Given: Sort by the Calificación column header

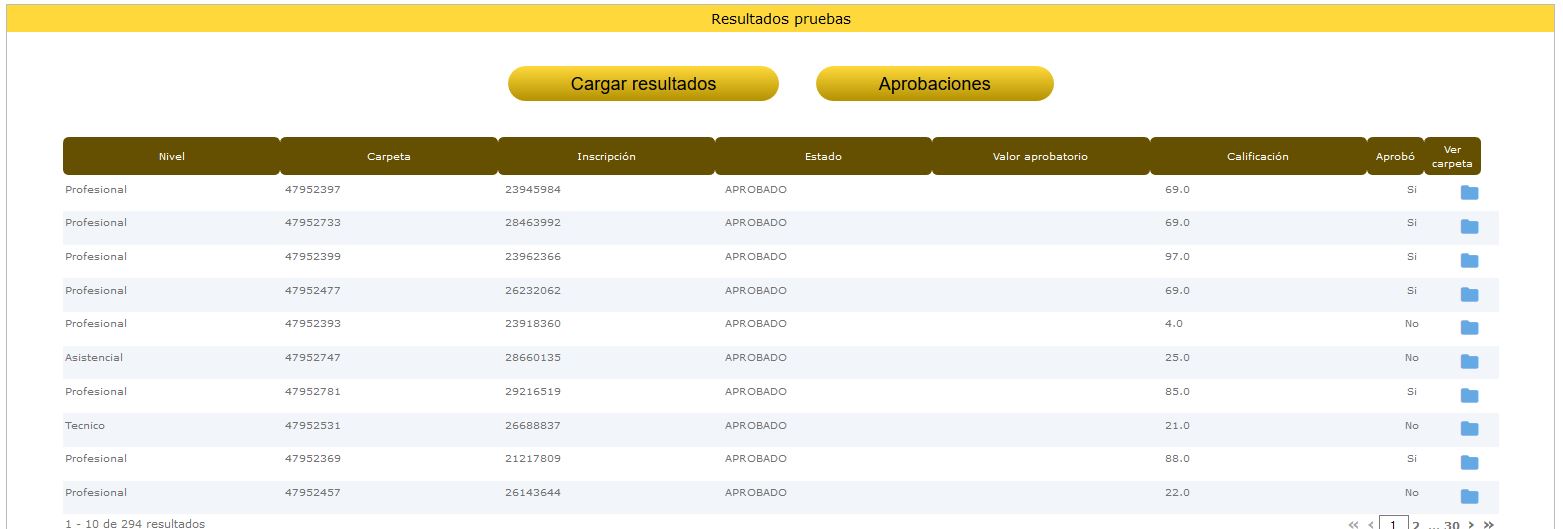Looking at the screenshot, I should tap(1257, 157).
